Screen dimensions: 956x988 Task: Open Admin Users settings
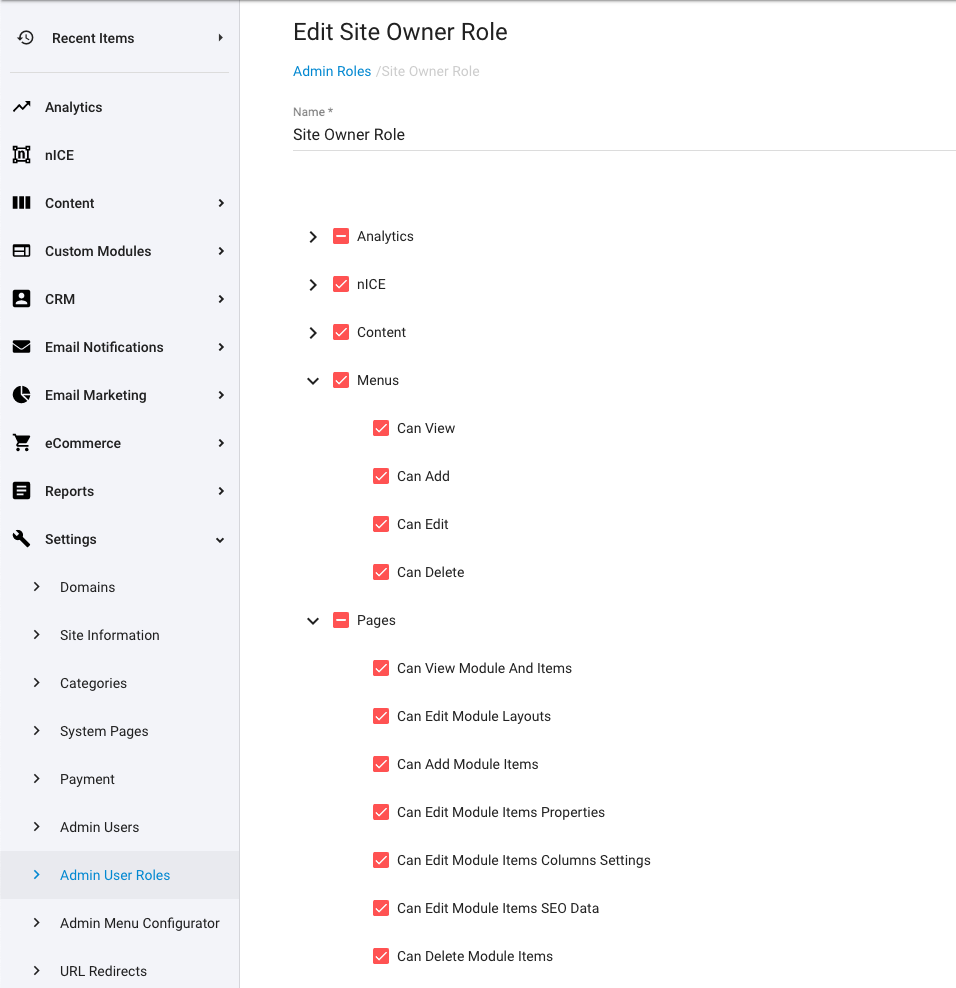100,827
